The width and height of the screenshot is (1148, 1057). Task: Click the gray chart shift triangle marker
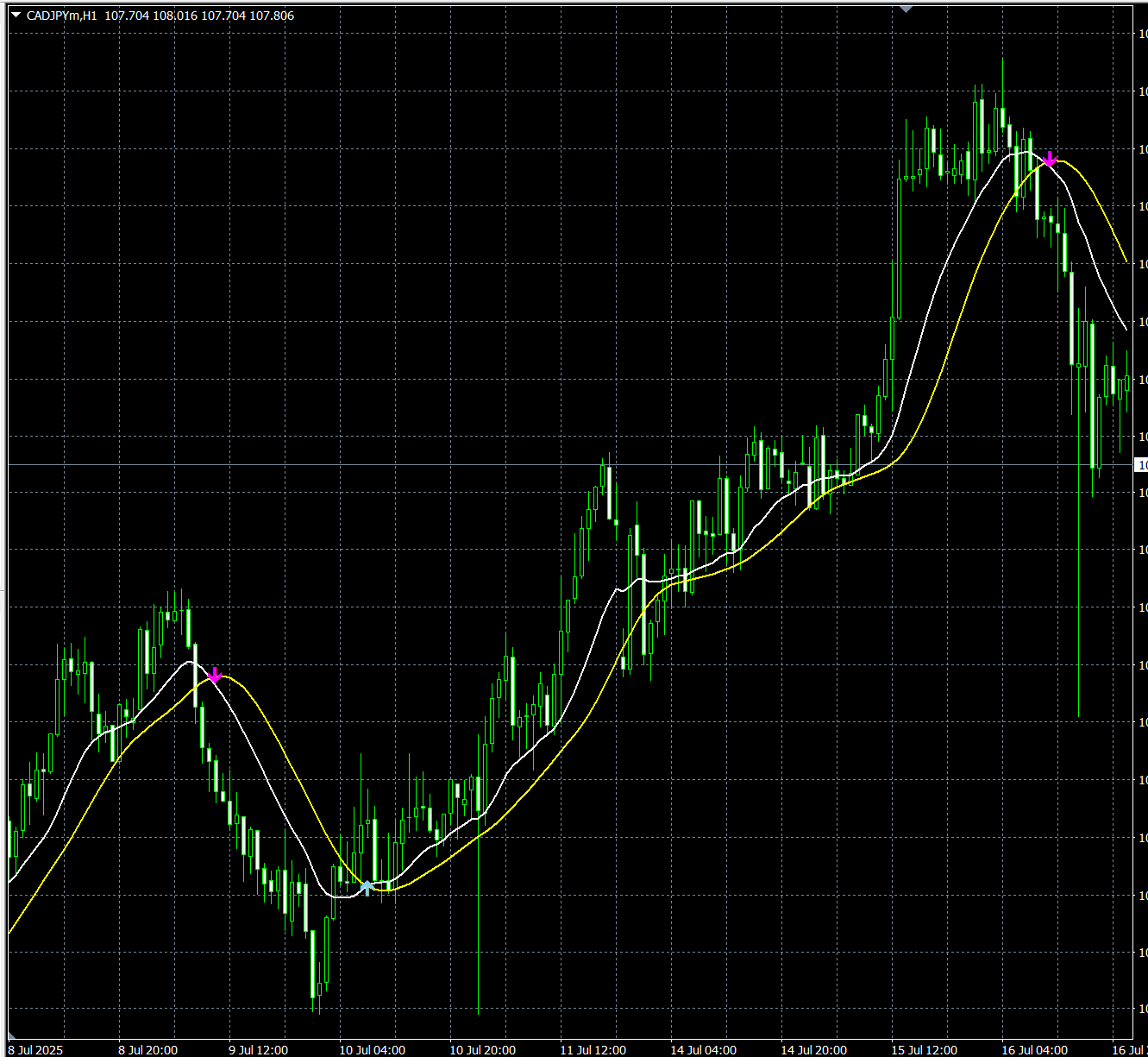[905, 9]
